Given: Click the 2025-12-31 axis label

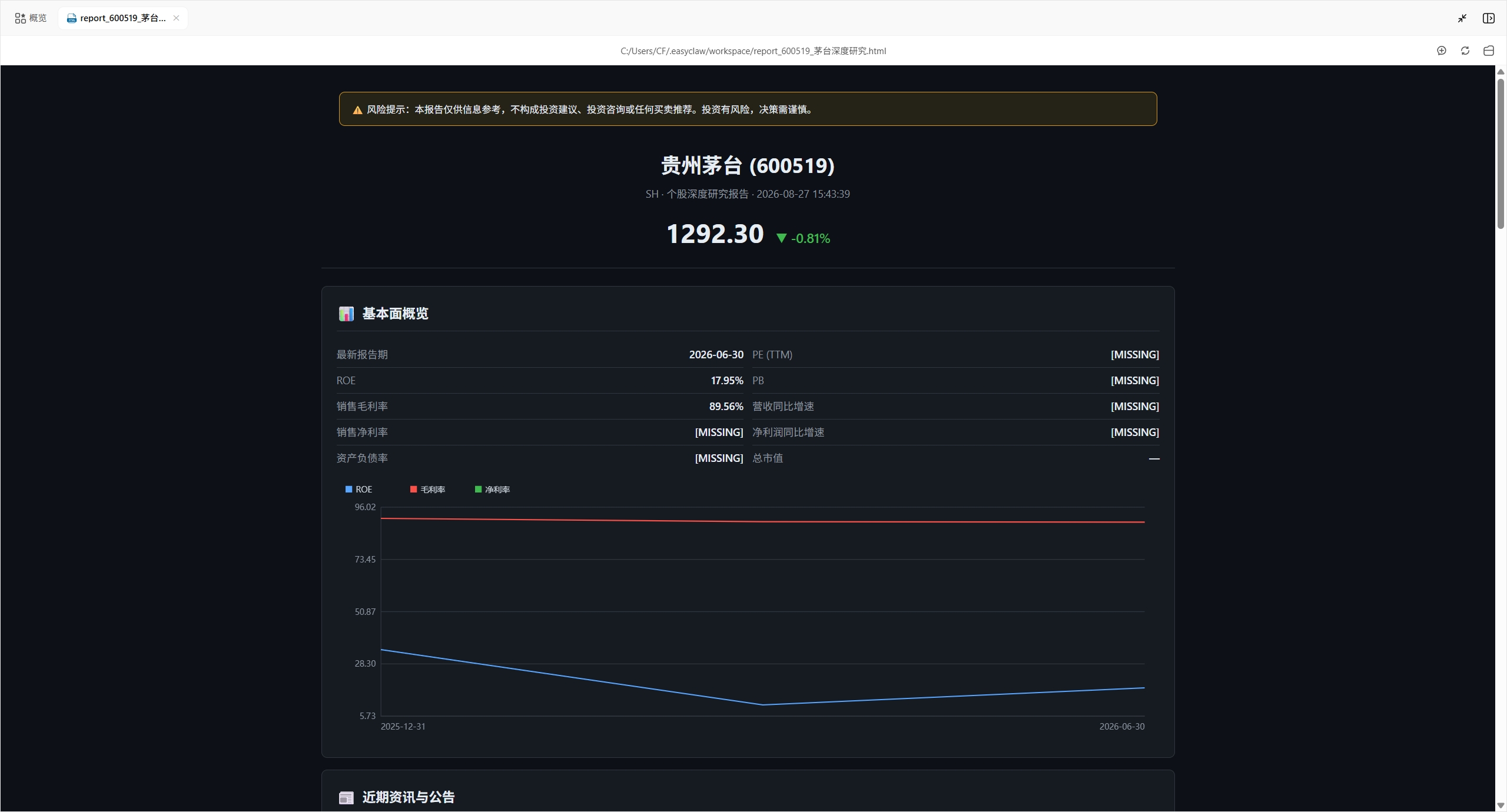Looking at the screenshot, I should [x=403, y=727].
